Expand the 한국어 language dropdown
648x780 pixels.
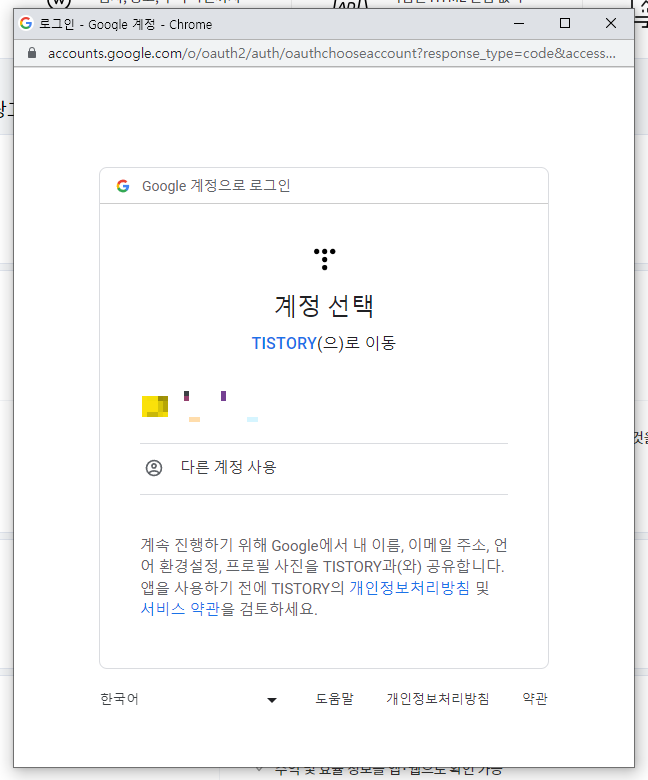(x=189, y=699)
